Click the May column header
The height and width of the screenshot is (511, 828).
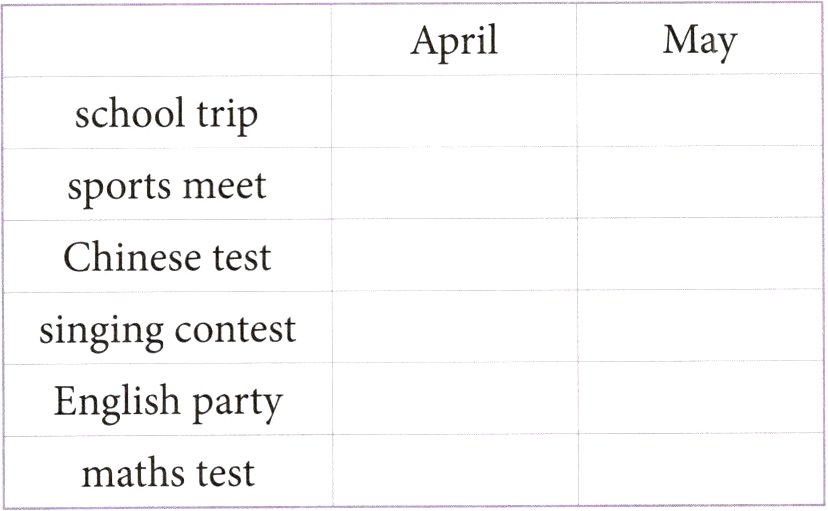(x=699, y=41)
